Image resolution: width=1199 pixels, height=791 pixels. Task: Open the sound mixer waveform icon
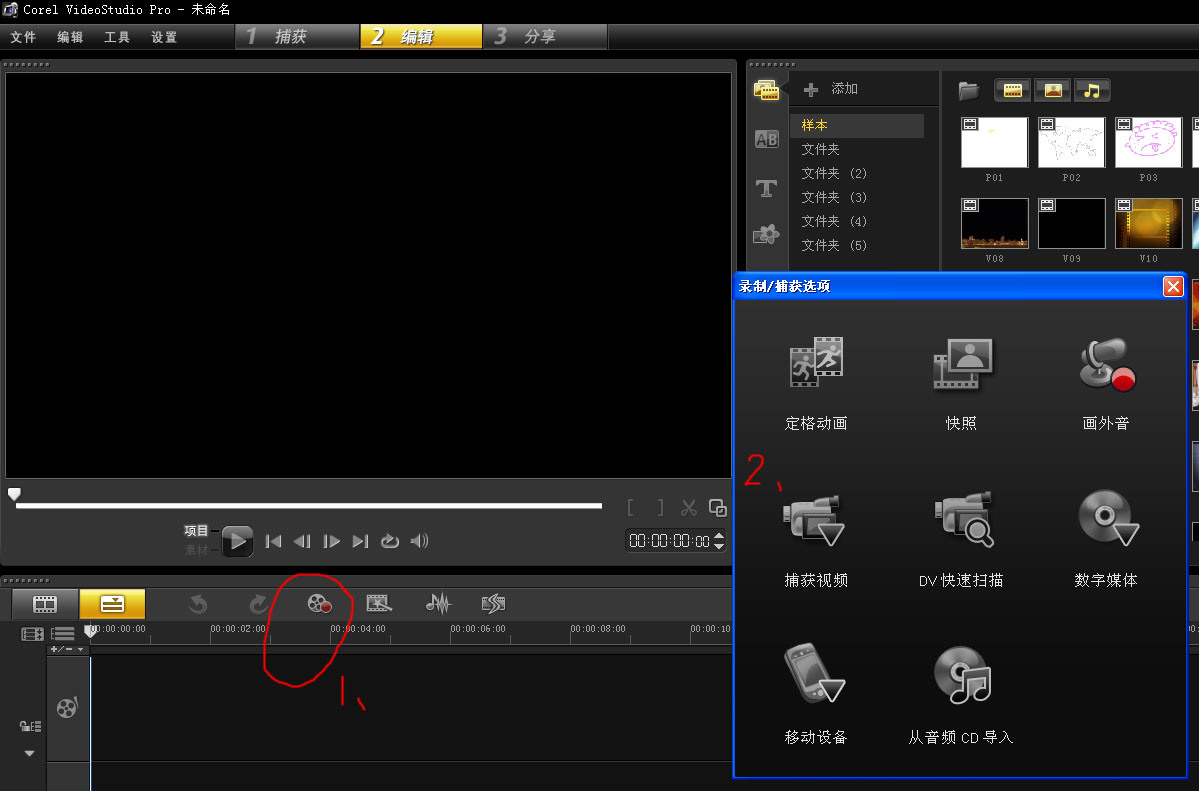pos(439,604)
